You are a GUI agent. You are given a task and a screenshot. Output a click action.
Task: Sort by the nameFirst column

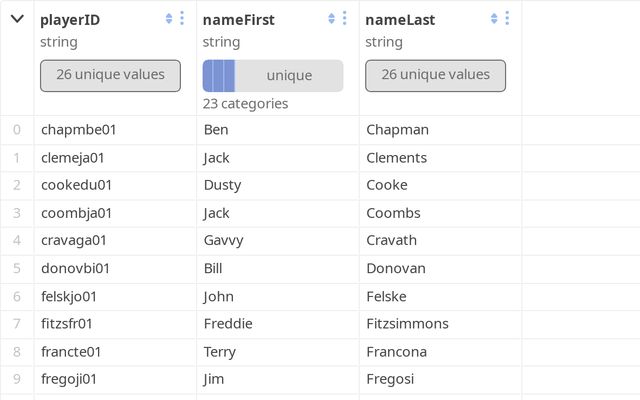pyautogui.click(x=331, y=19)
